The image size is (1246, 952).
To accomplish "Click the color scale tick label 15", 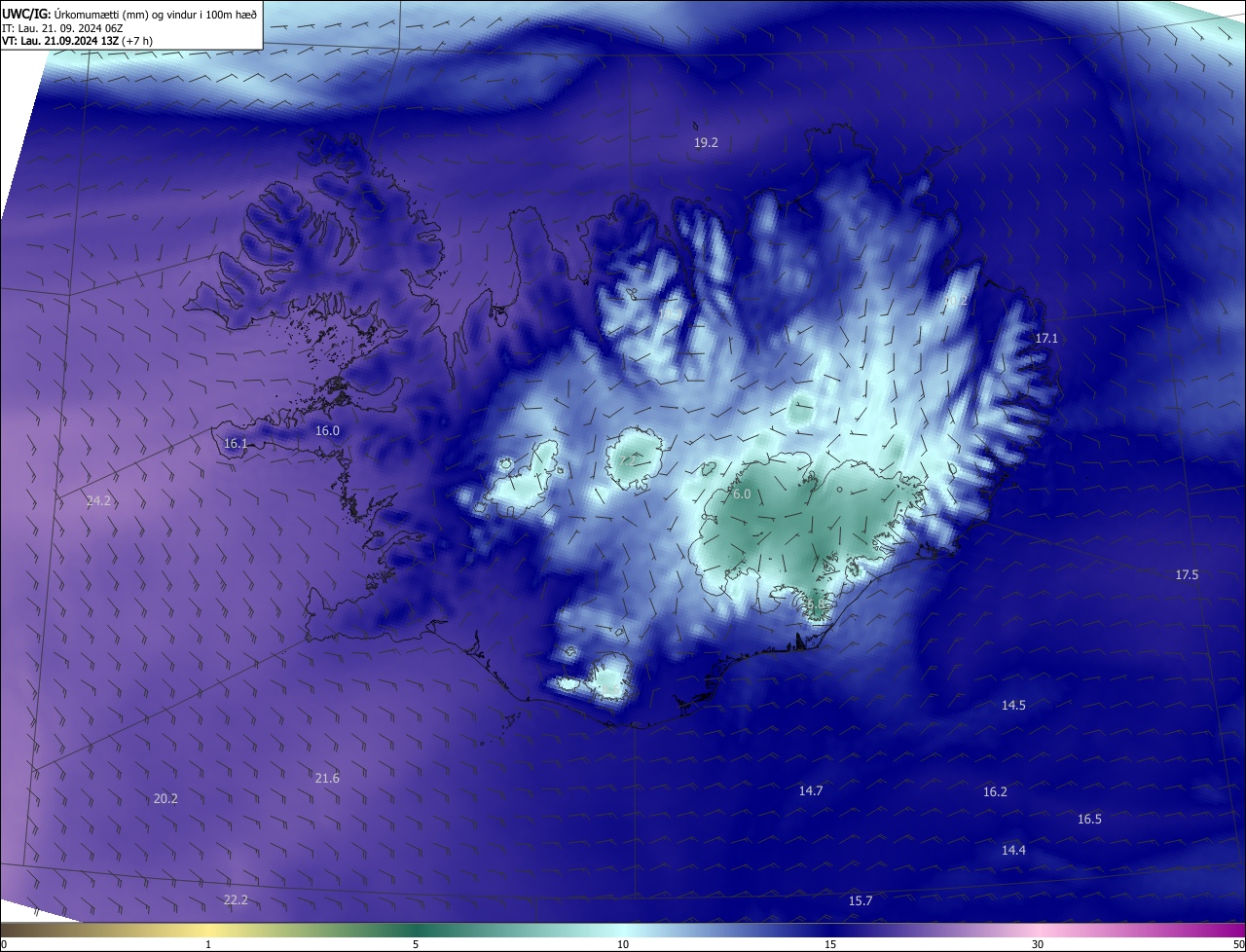I will point(830,944).
